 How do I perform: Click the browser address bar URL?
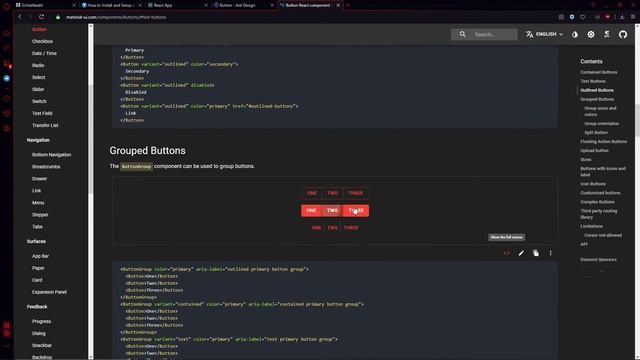116,17
